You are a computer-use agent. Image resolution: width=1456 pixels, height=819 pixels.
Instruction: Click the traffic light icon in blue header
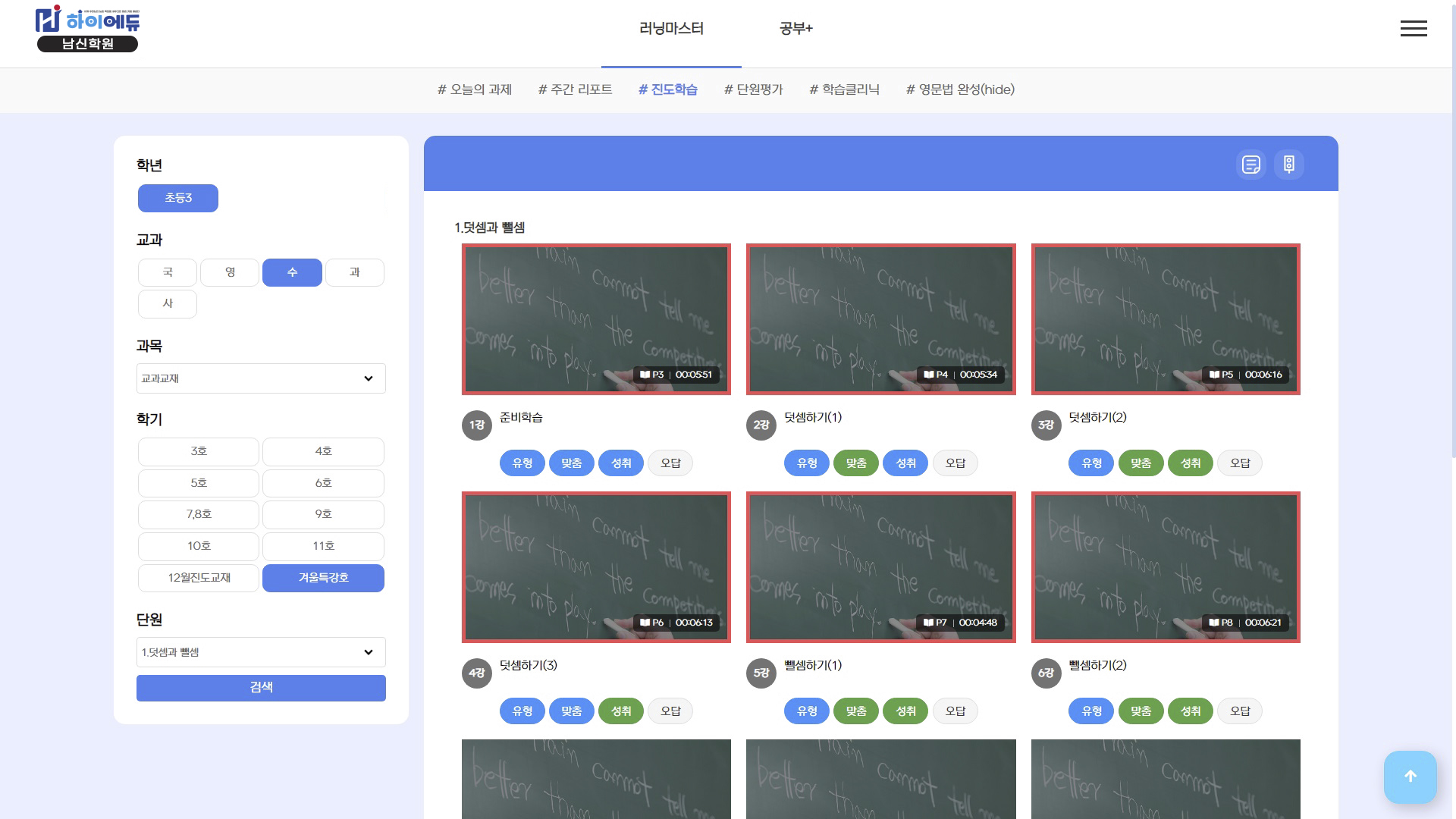[x=1289, y=164]
